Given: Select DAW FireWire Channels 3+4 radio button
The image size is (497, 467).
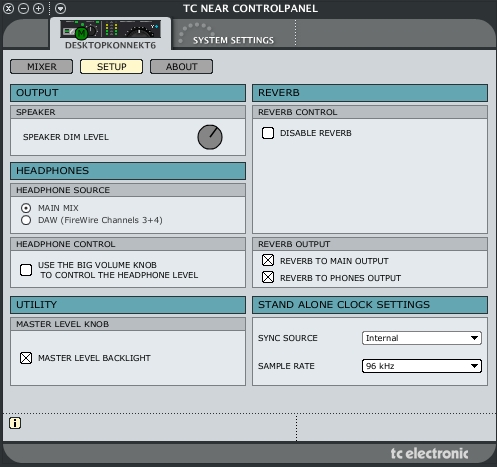Looking at the screenshot, I should click(x=26, y=220).
